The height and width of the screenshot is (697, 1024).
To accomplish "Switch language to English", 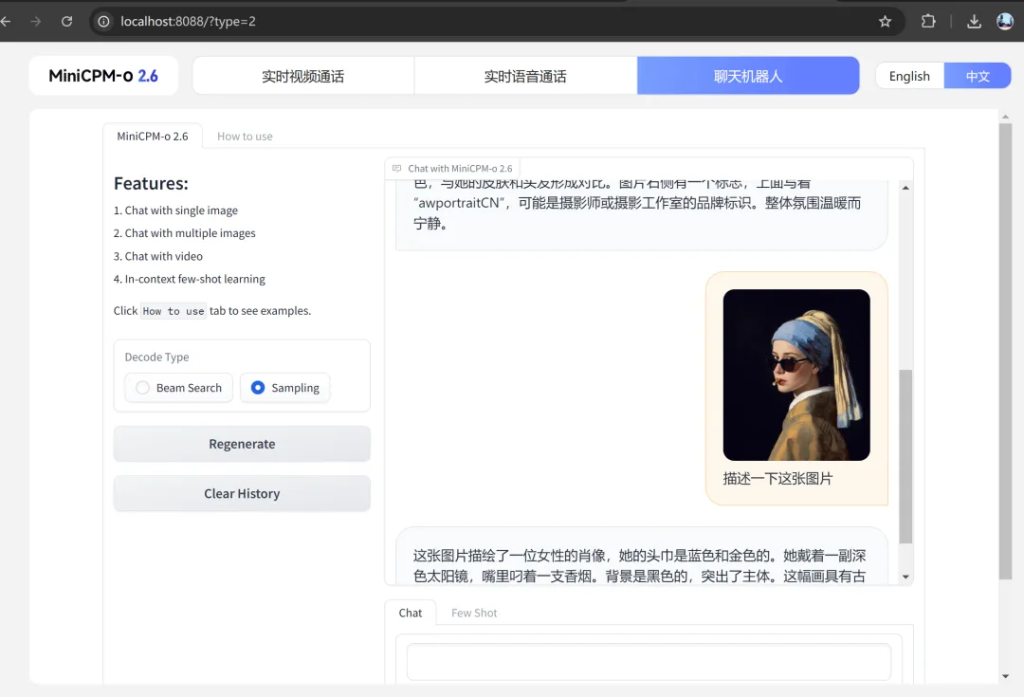I will pyautogui.click(x=909, y=76).
